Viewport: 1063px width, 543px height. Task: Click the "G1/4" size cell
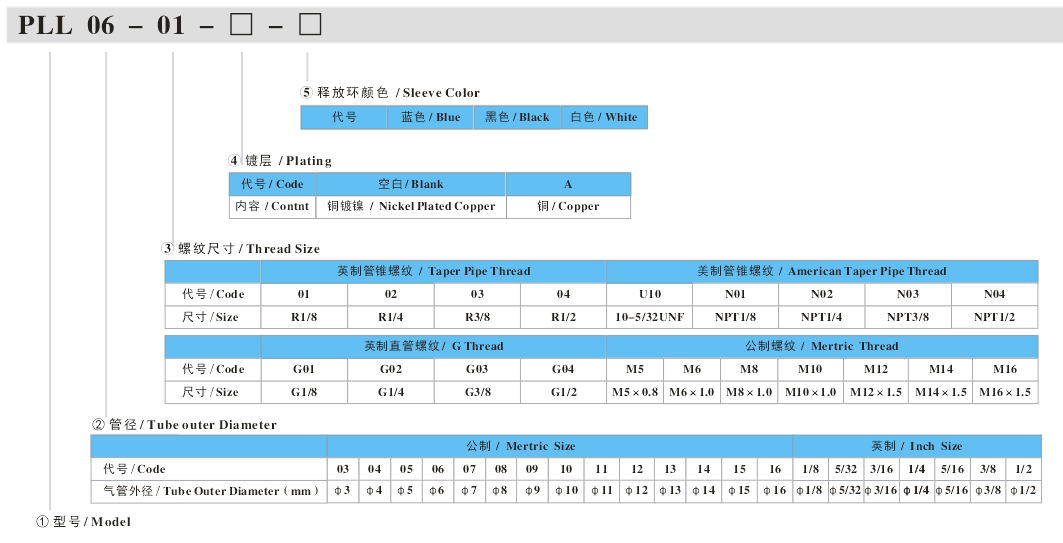pos(390,393)
